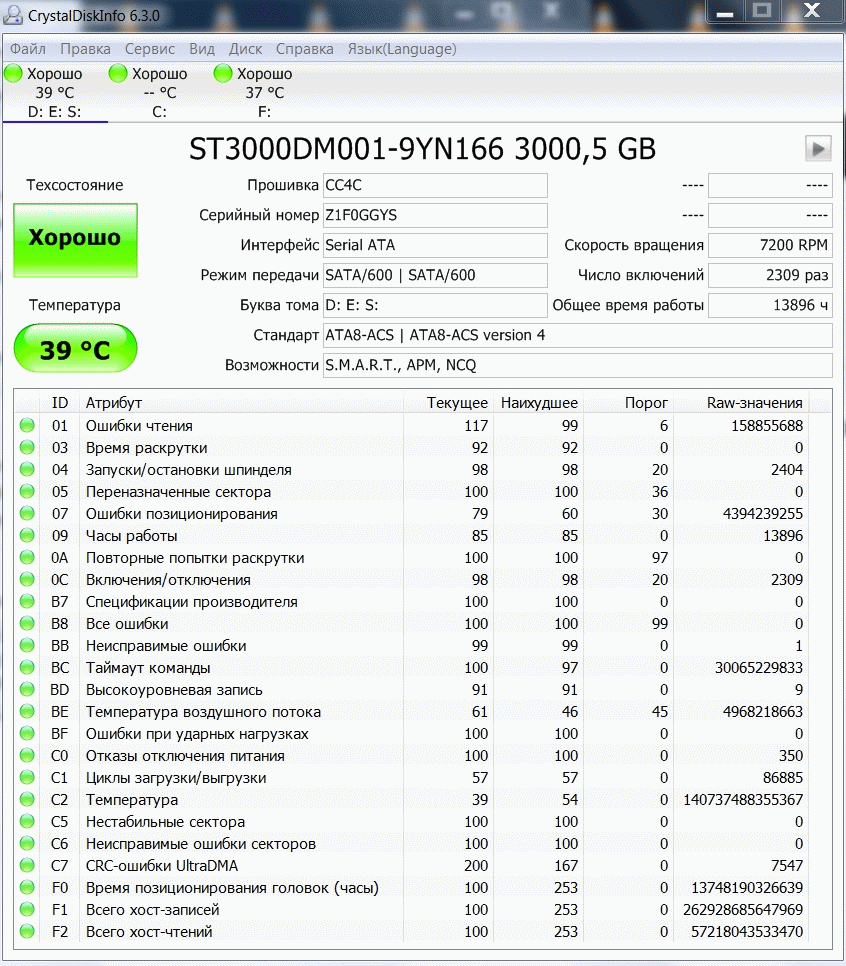Click the Буква тома field
Viewport: 846px width, 966px height.
point(435,306)
